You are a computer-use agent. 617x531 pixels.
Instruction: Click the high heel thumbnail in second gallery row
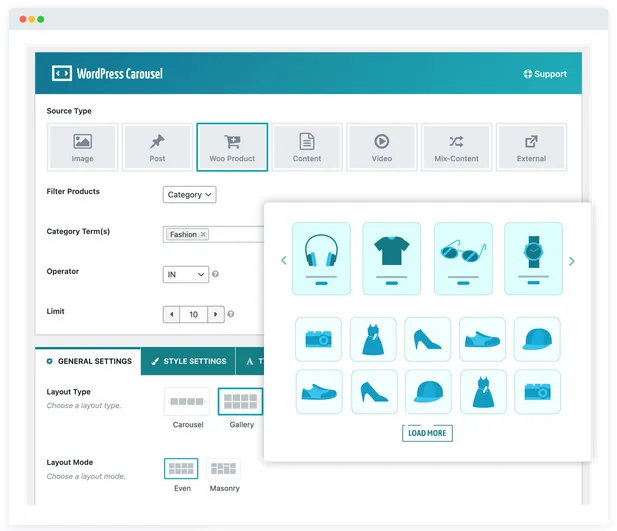point(374,392)
